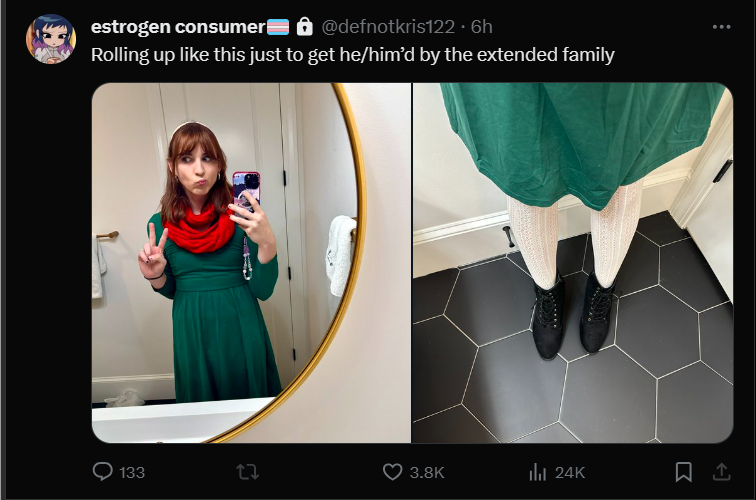Open the black boots on tile photo

573,263
